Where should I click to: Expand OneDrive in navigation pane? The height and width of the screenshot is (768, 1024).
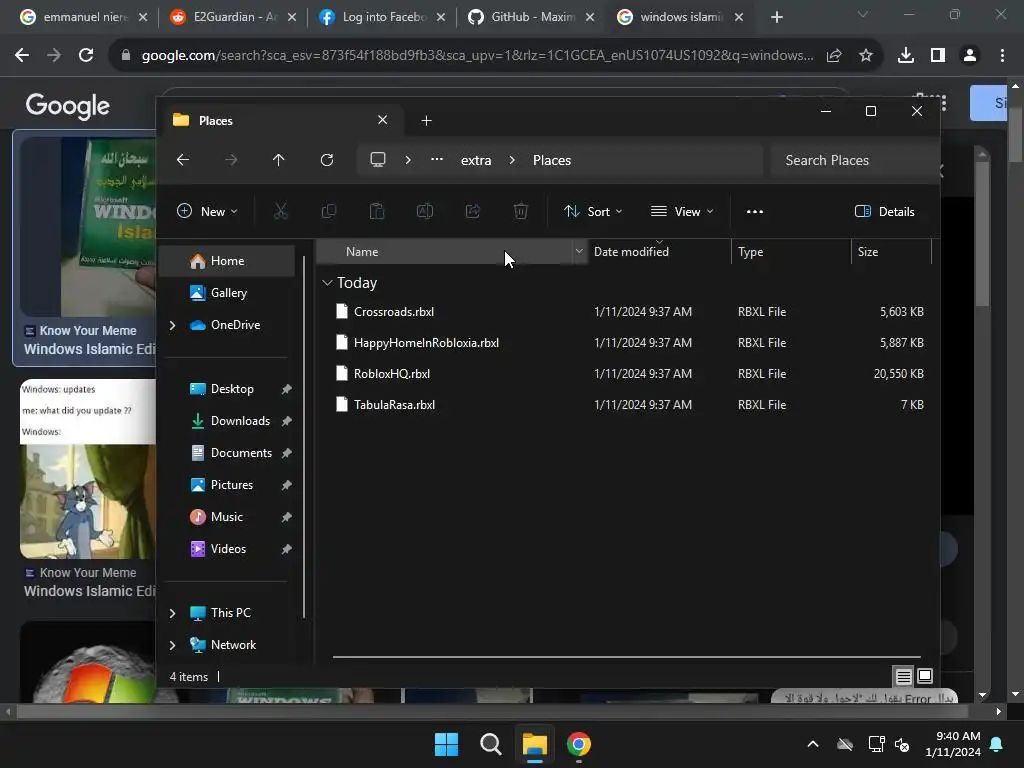point(172,325)
